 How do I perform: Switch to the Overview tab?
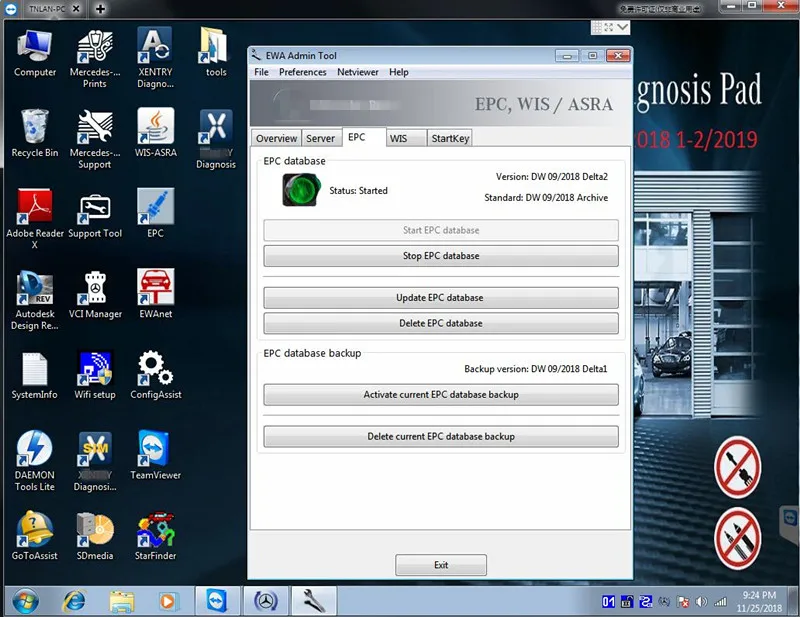pyautogui.click(x=276, y=138)
